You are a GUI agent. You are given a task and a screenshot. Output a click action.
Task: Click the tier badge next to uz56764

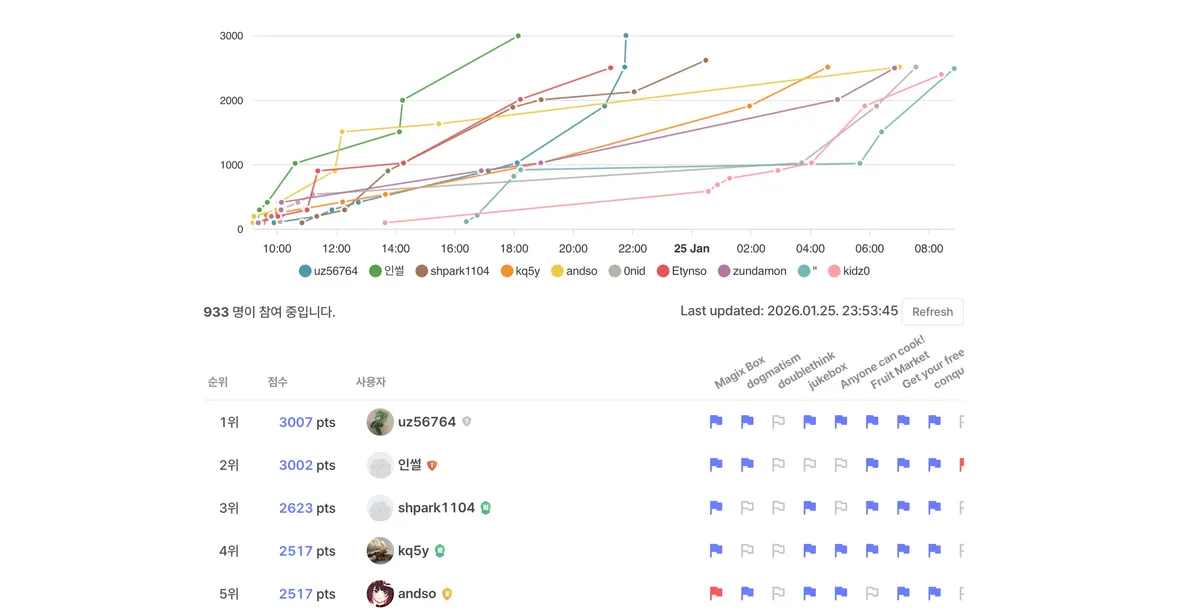coord(467,422)
